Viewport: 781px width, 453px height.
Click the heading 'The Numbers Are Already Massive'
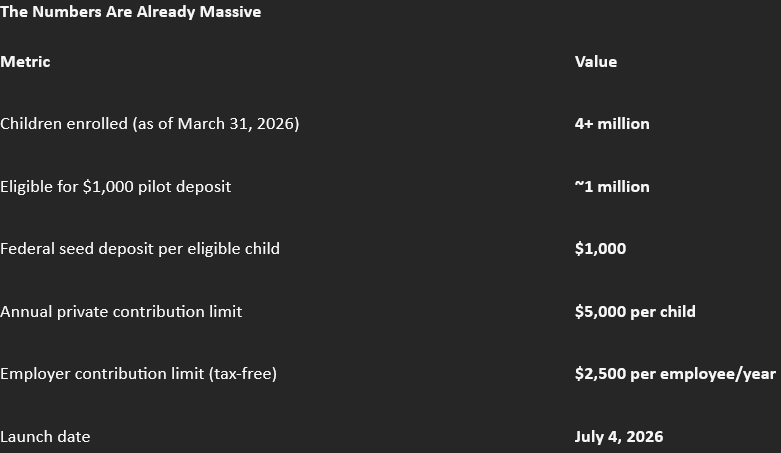130,12
